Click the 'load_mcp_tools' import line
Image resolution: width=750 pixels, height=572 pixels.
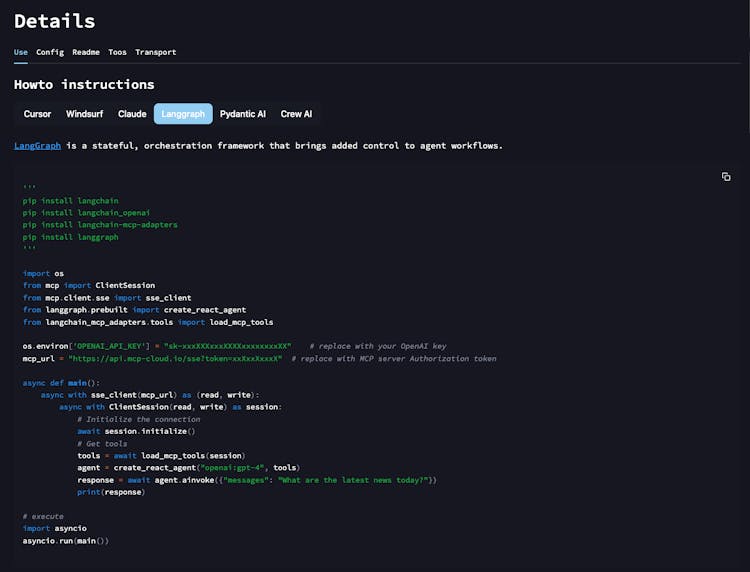[148, 322]
